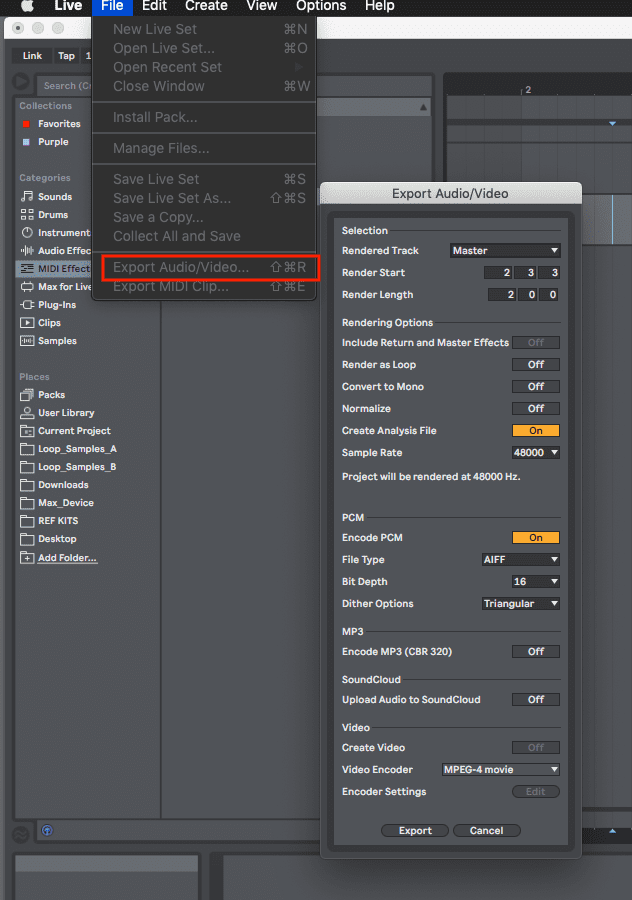
Task: Click the Max for Live icon
Action: click(x=27, y=286)
